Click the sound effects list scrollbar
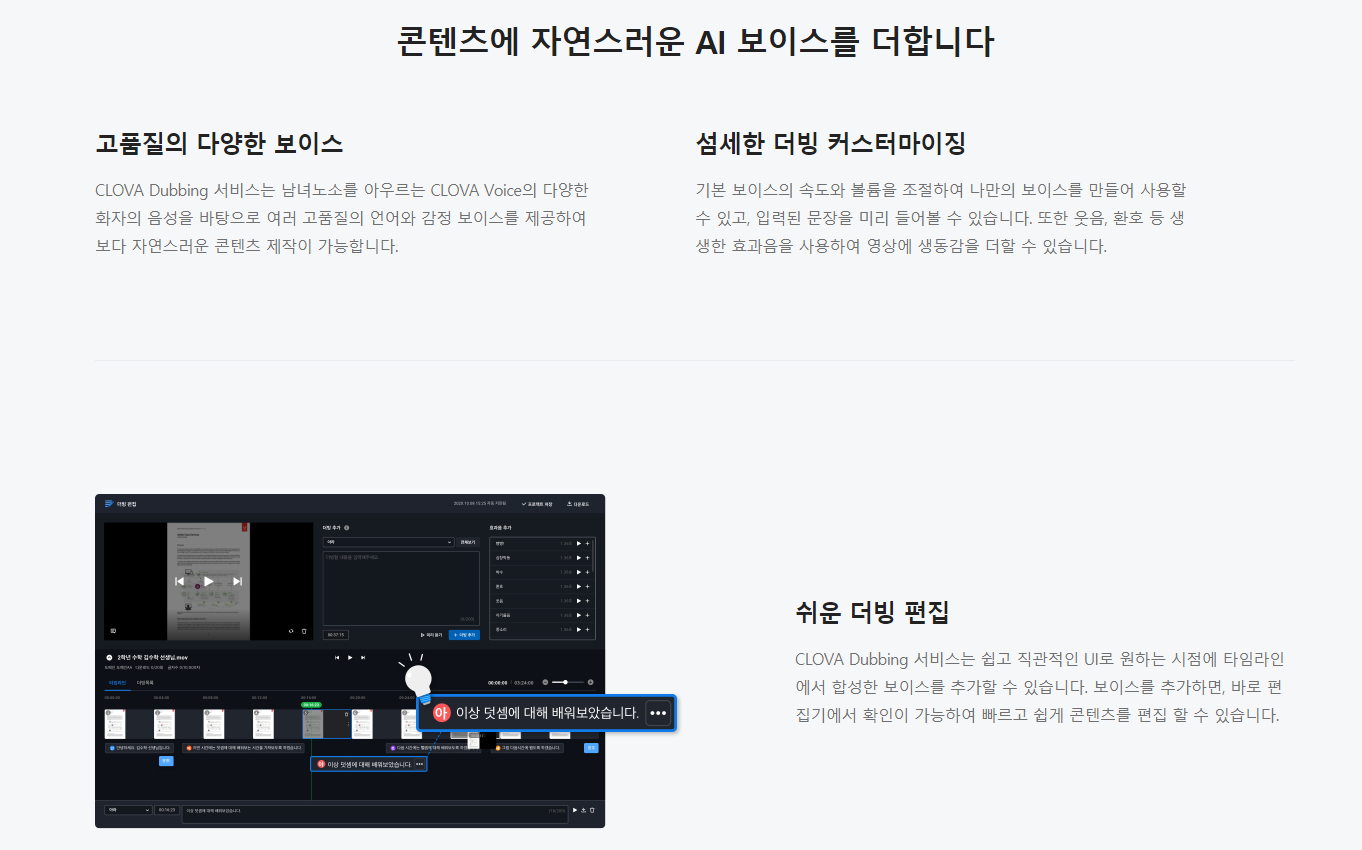Screen dimensions: 1362x850 [593, 555]
